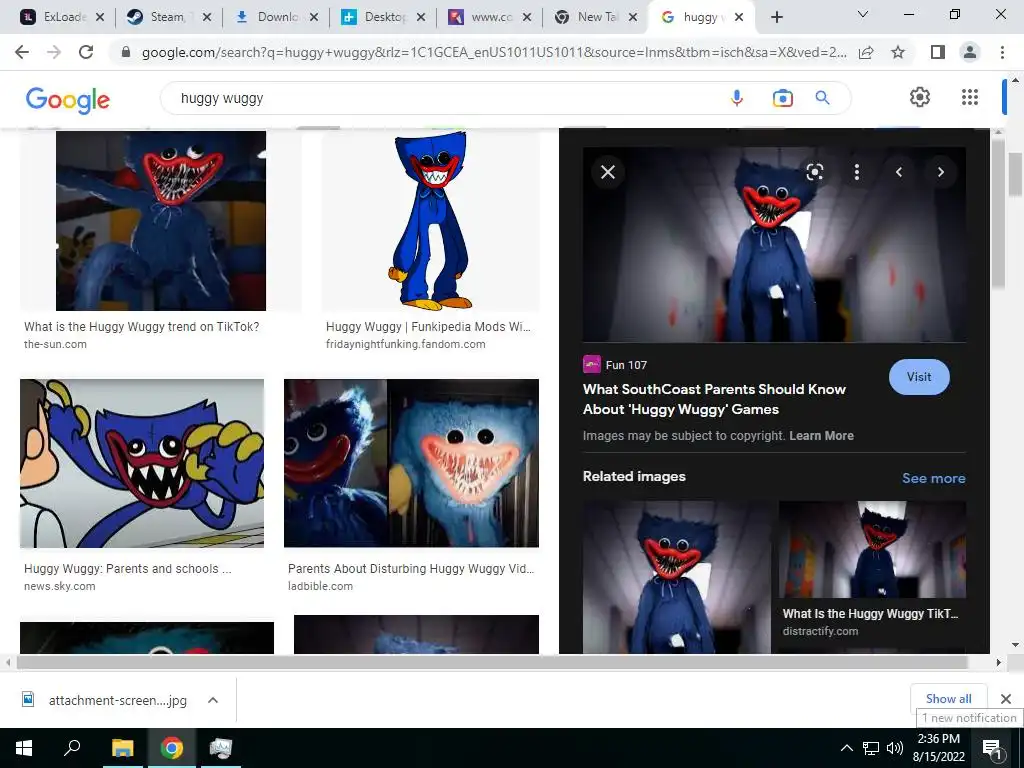Visit the Fun 107 page
Screen dimensions: 1024x768
[x=919, y=377]
